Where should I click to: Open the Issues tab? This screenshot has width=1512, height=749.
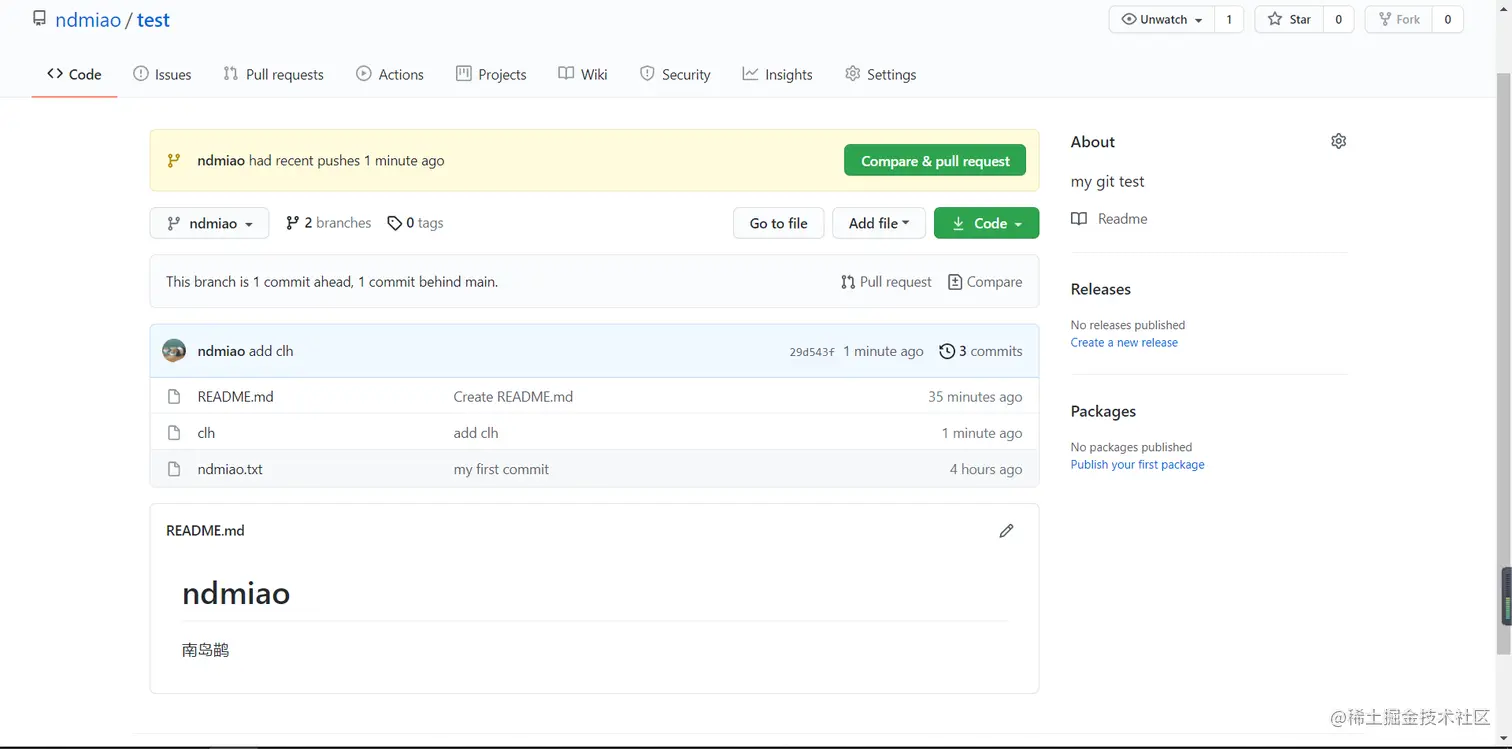(162, 74)
